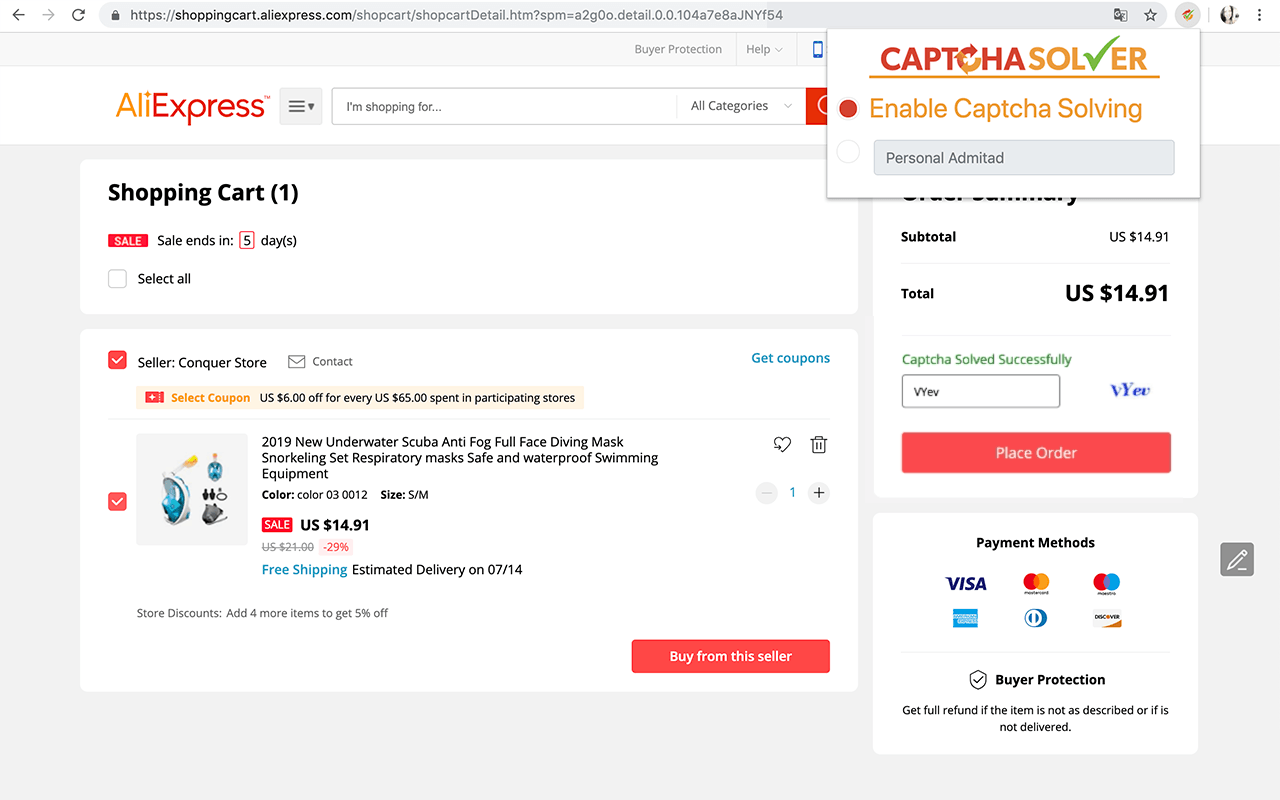Image resolution: width=1280 pixels, height=800 pixels.
Task: Open the diving mask product title
Action: coord(460,457)
